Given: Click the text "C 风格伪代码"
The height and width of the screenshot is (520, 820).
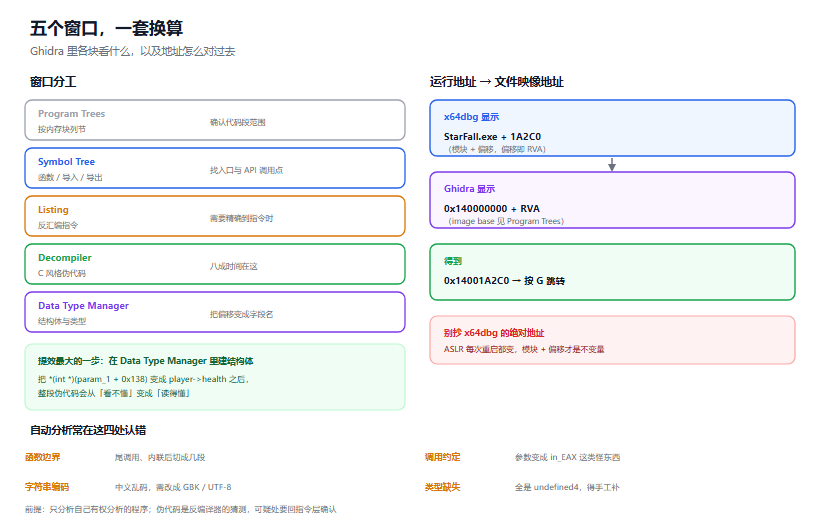Looking at the screenshot, I should click(x=62, y=274).
